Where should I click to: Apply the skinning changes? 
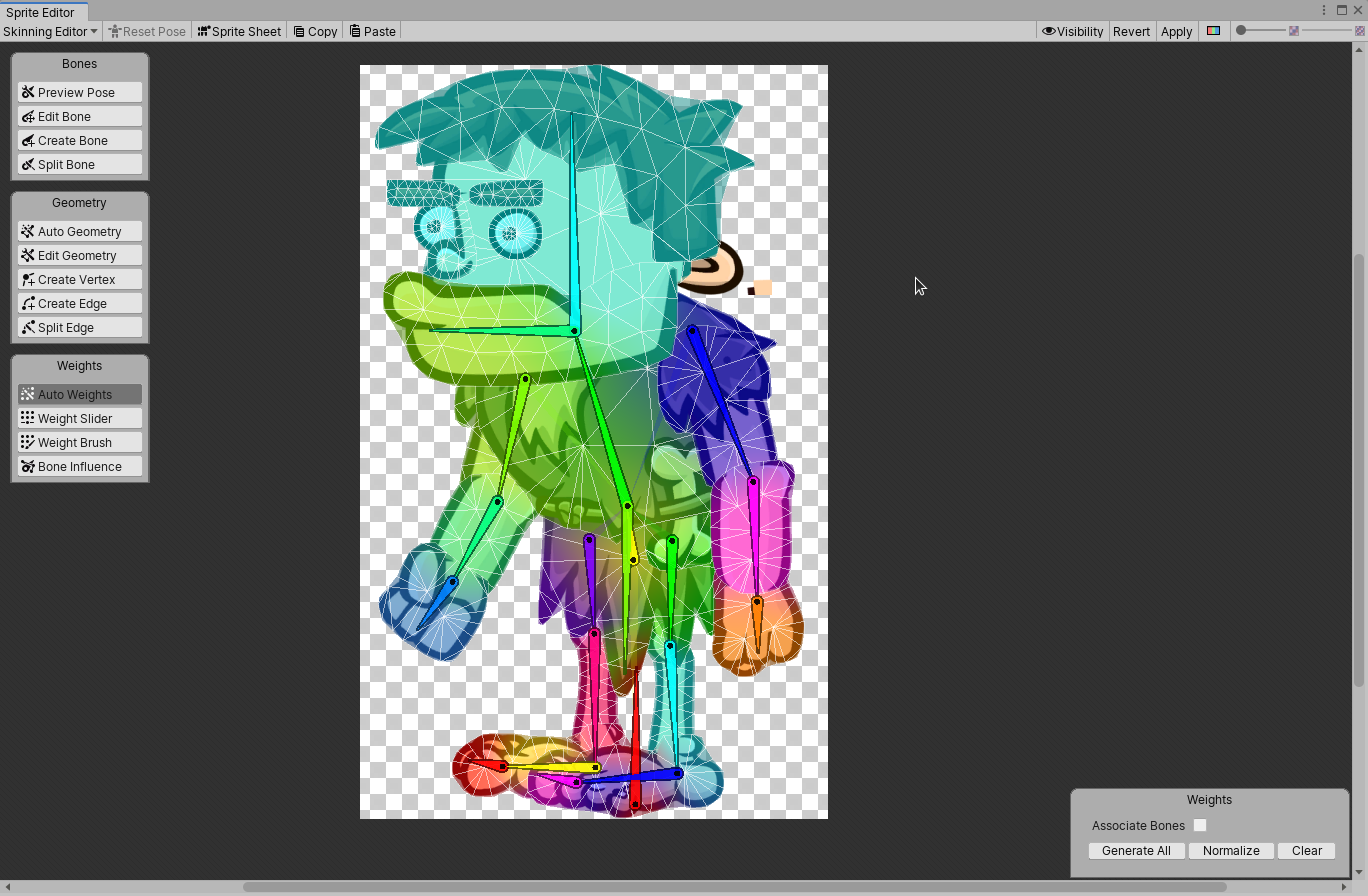pyautogui.click(x=1176, y=31)
